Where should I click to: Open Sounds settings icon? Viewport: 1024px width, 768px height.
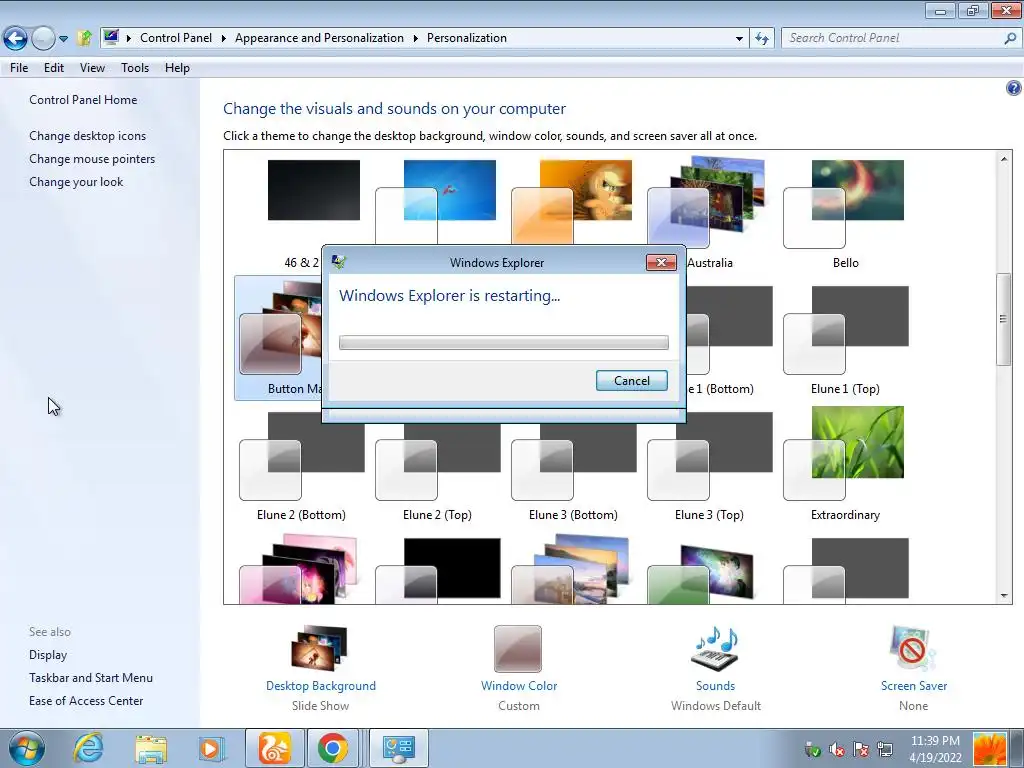tap(715, 649)
